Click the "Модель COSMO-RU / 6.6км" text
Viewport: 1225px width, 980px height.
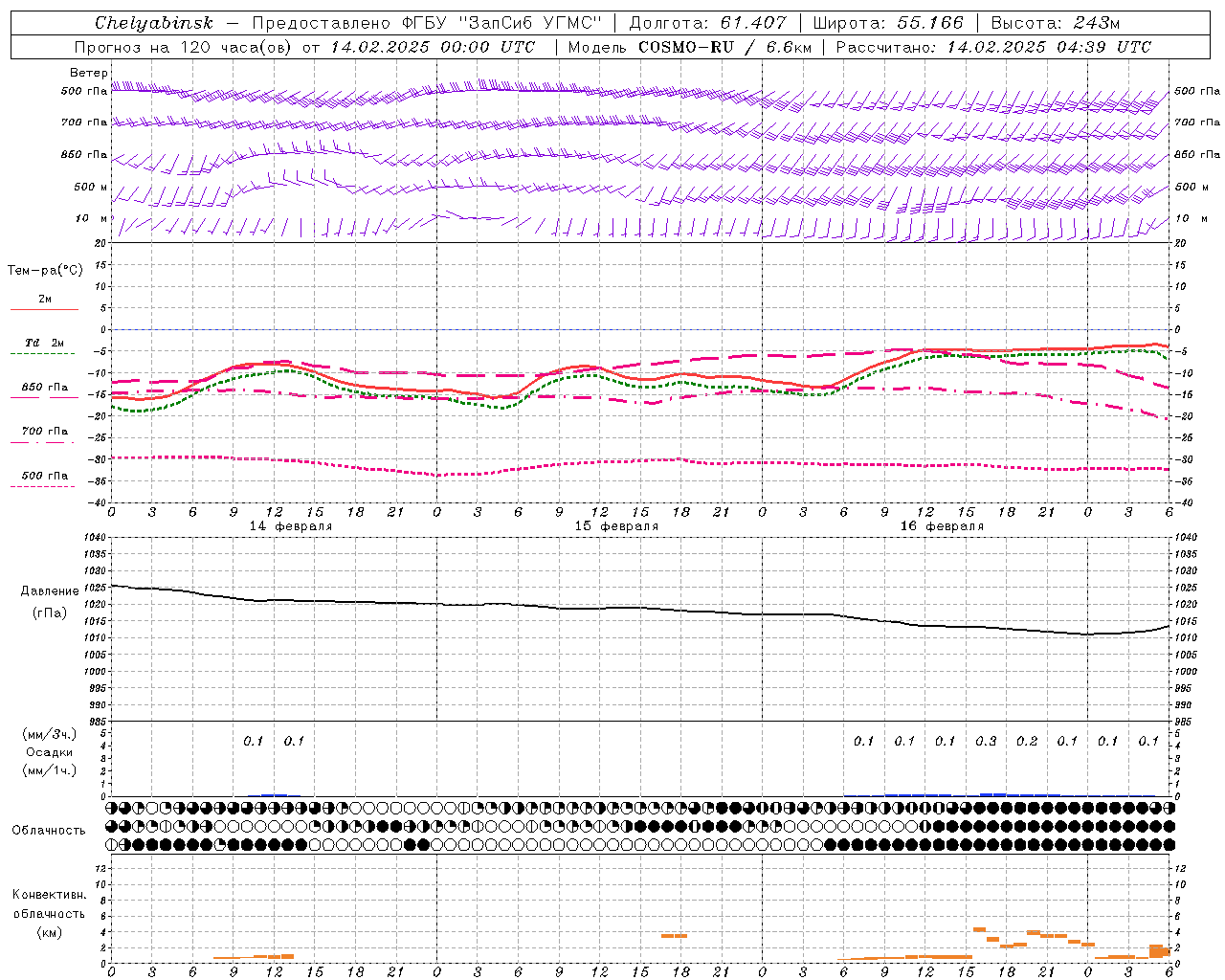[689, 47]
